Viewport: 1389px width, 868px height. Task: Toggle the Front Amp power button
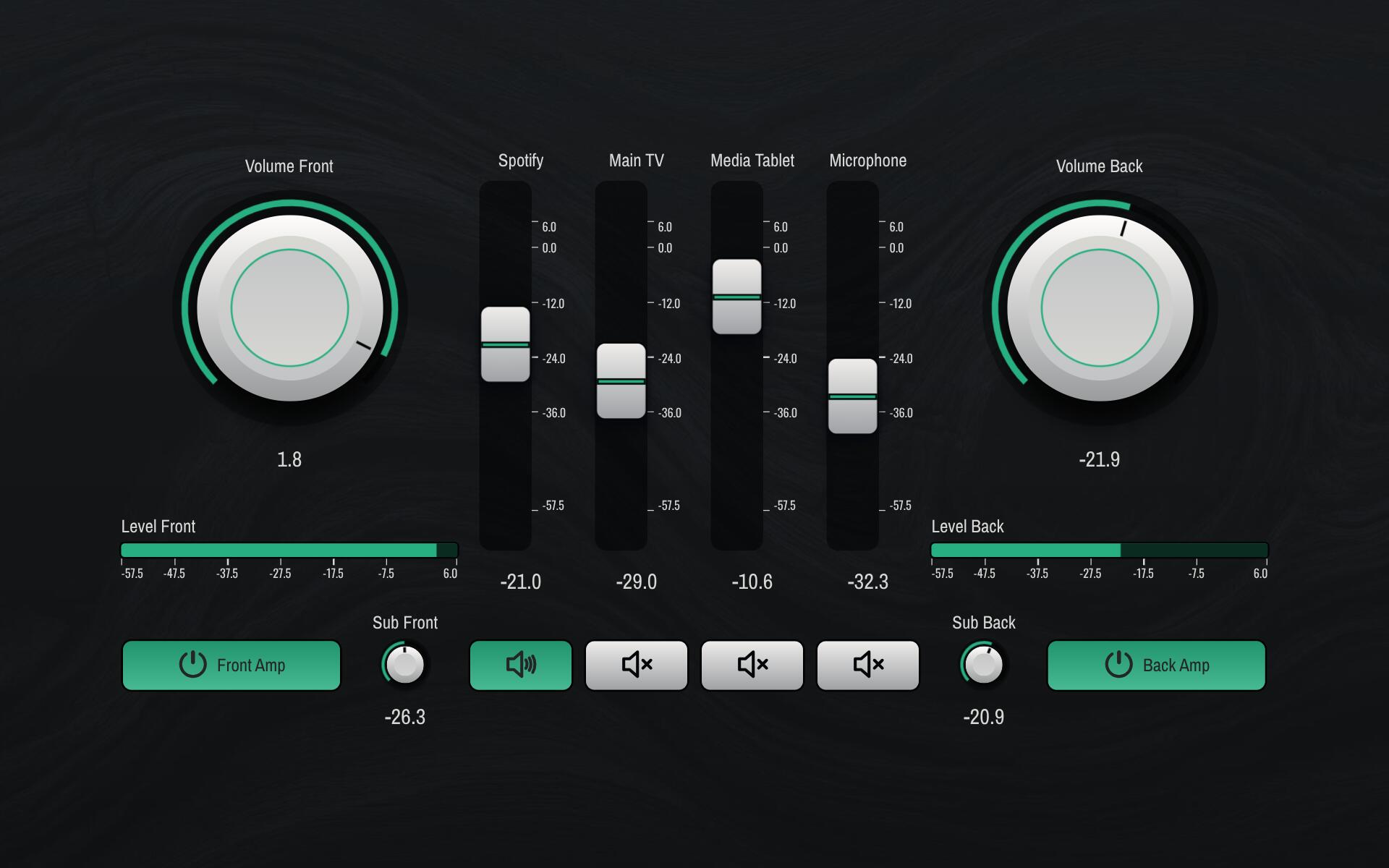coord(231,665)
